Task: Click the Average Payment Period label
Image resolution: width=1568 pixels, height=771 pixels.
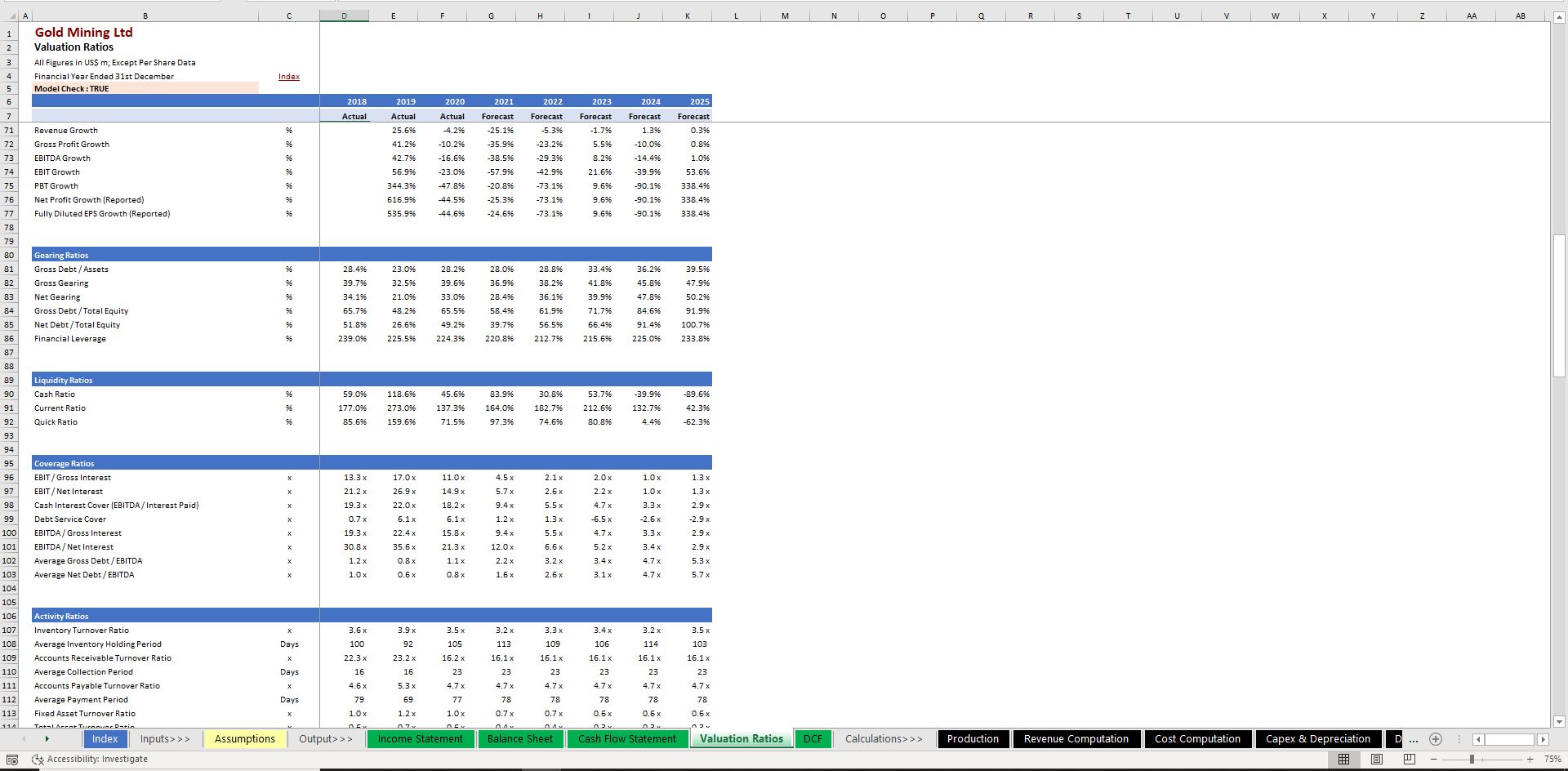Action: pyautogui.click(x=81, y=699)
